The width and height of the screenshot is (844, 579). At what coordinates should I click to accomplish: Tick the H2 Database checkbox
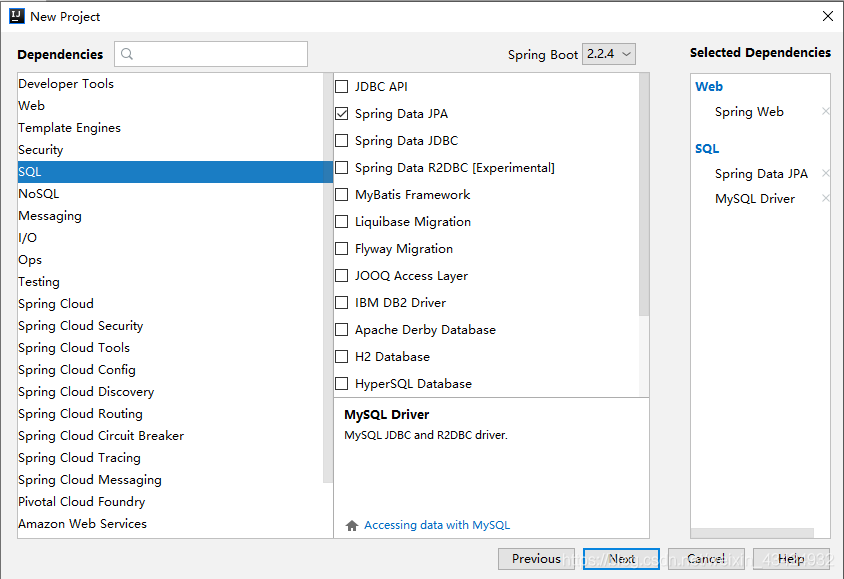pos(342,357)
